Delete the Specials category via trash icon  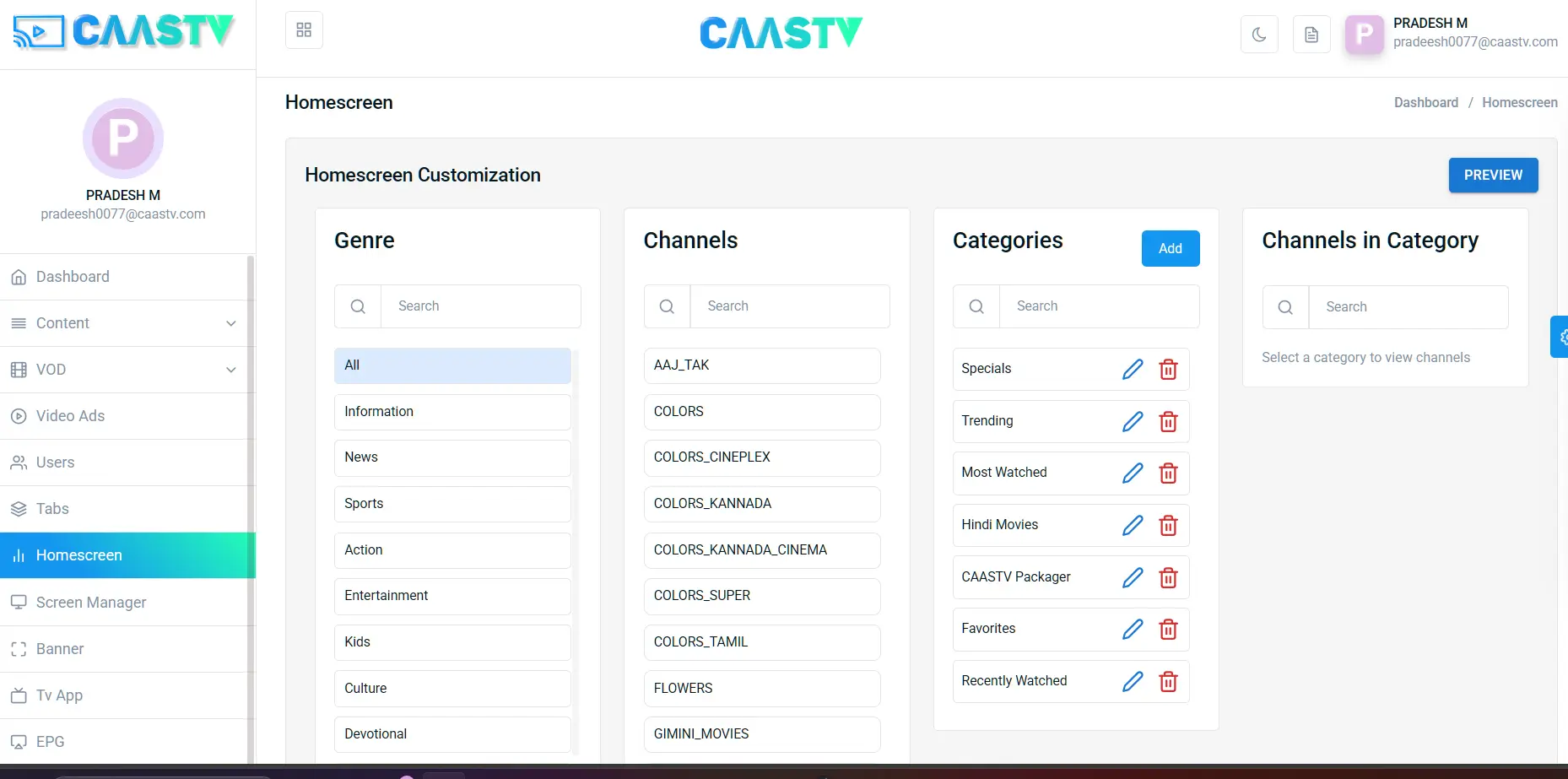pyautogui.click(x=1168, y=369)
